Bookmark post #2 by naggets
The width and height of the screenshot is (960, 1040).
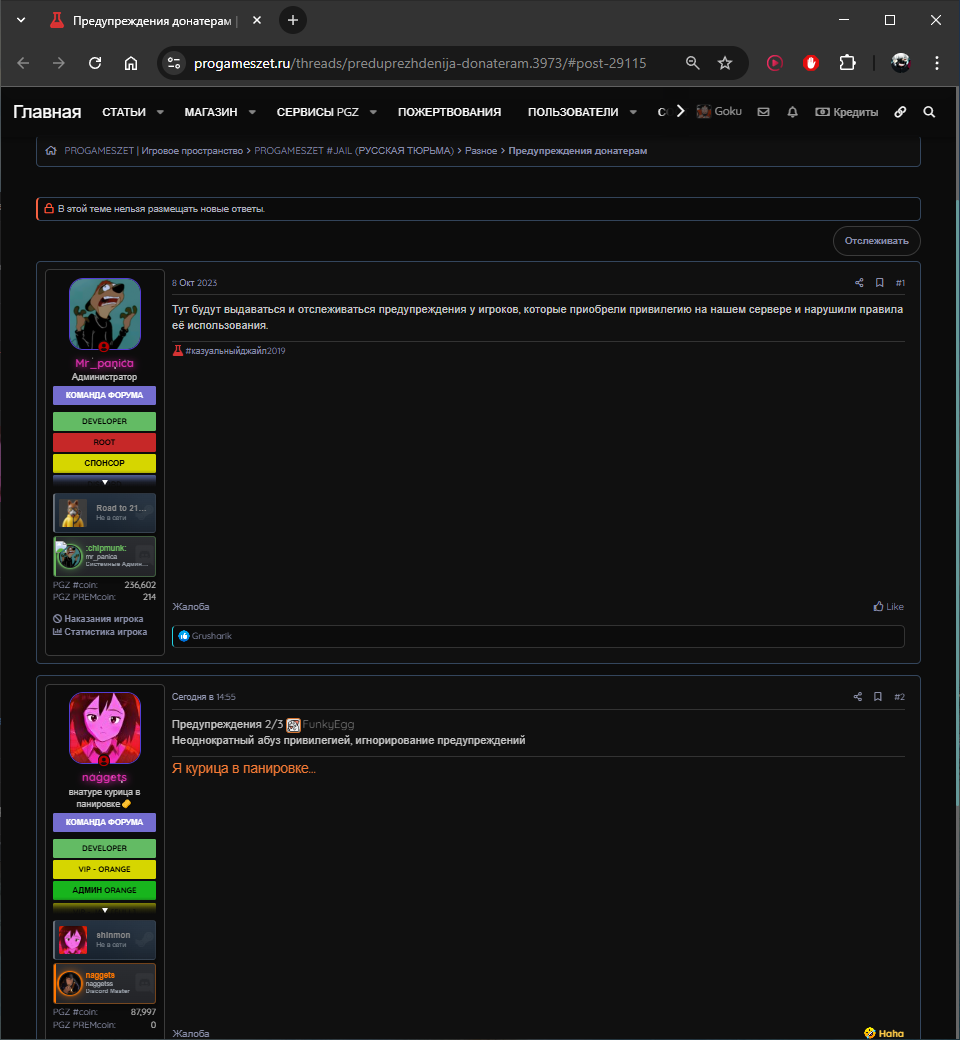(879, 697)
